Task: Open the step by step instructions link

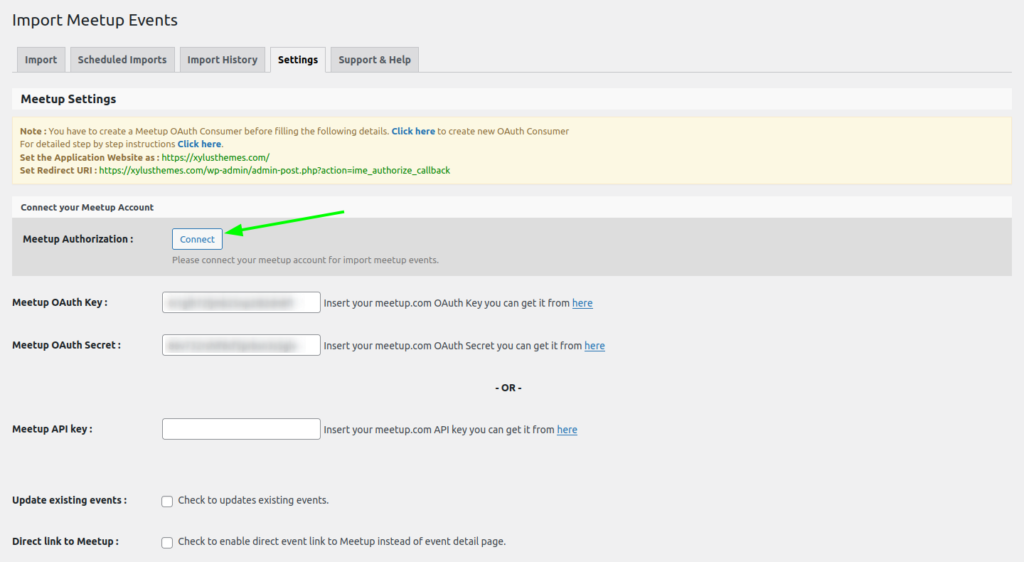Action: (x=199, y=144)
